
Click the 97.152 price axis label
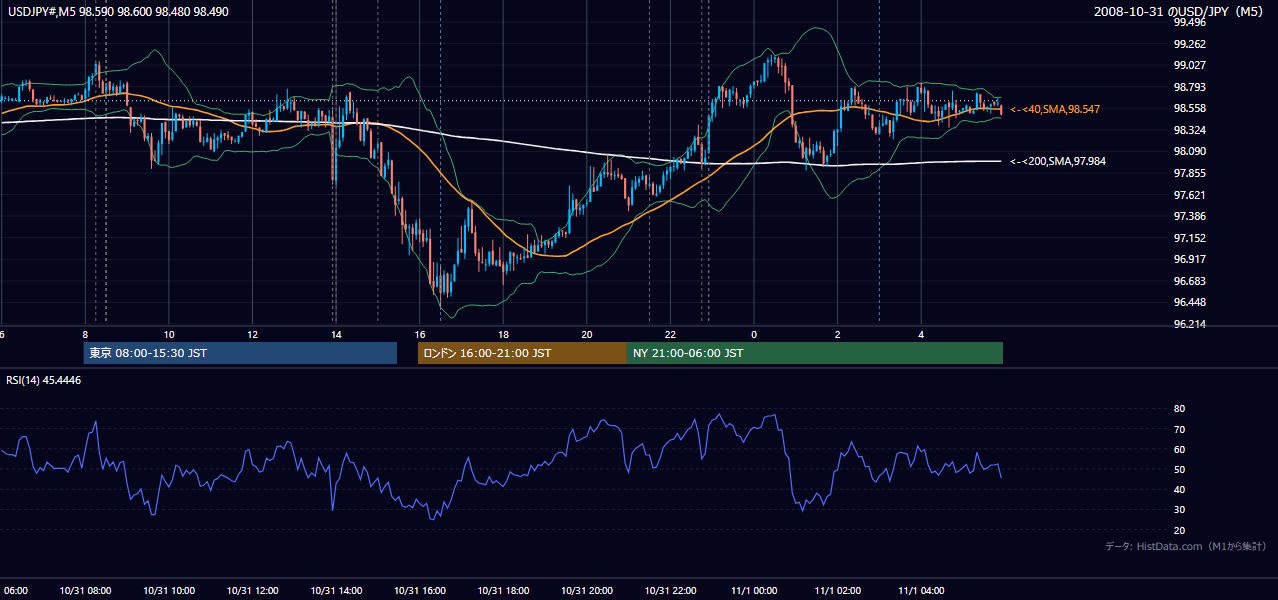(x=1189, y=238)
